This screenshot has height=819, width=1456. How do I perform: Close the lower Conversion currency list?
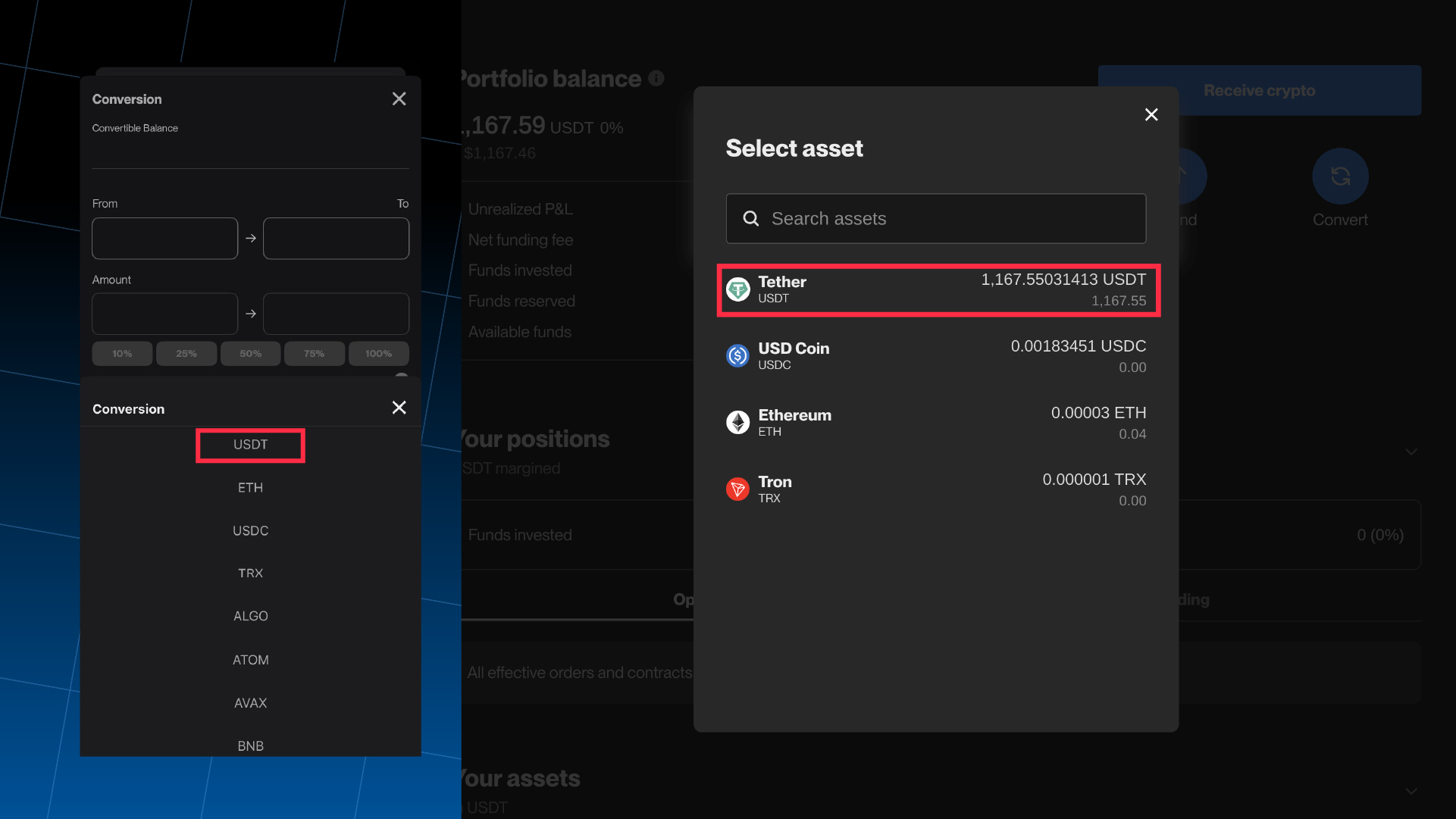(x=399, y=408)
